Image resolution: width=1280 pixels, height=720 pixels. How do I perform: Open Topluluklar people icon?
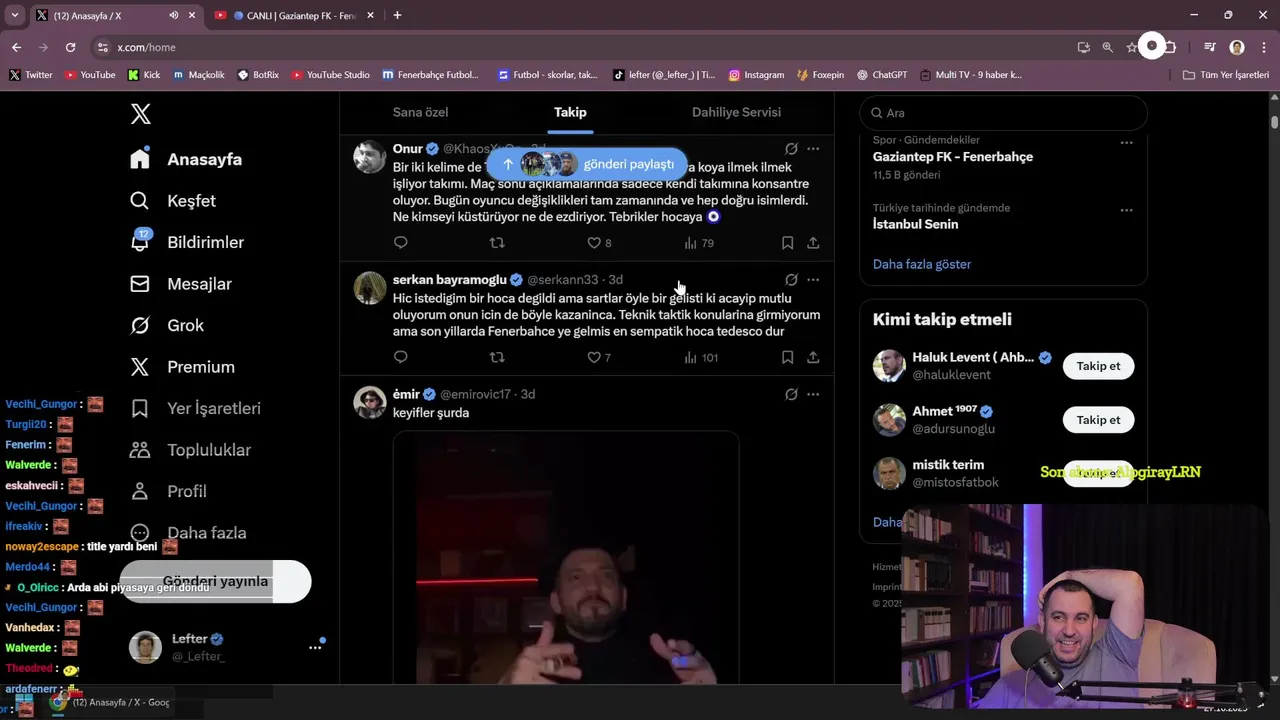click(140, 450)
